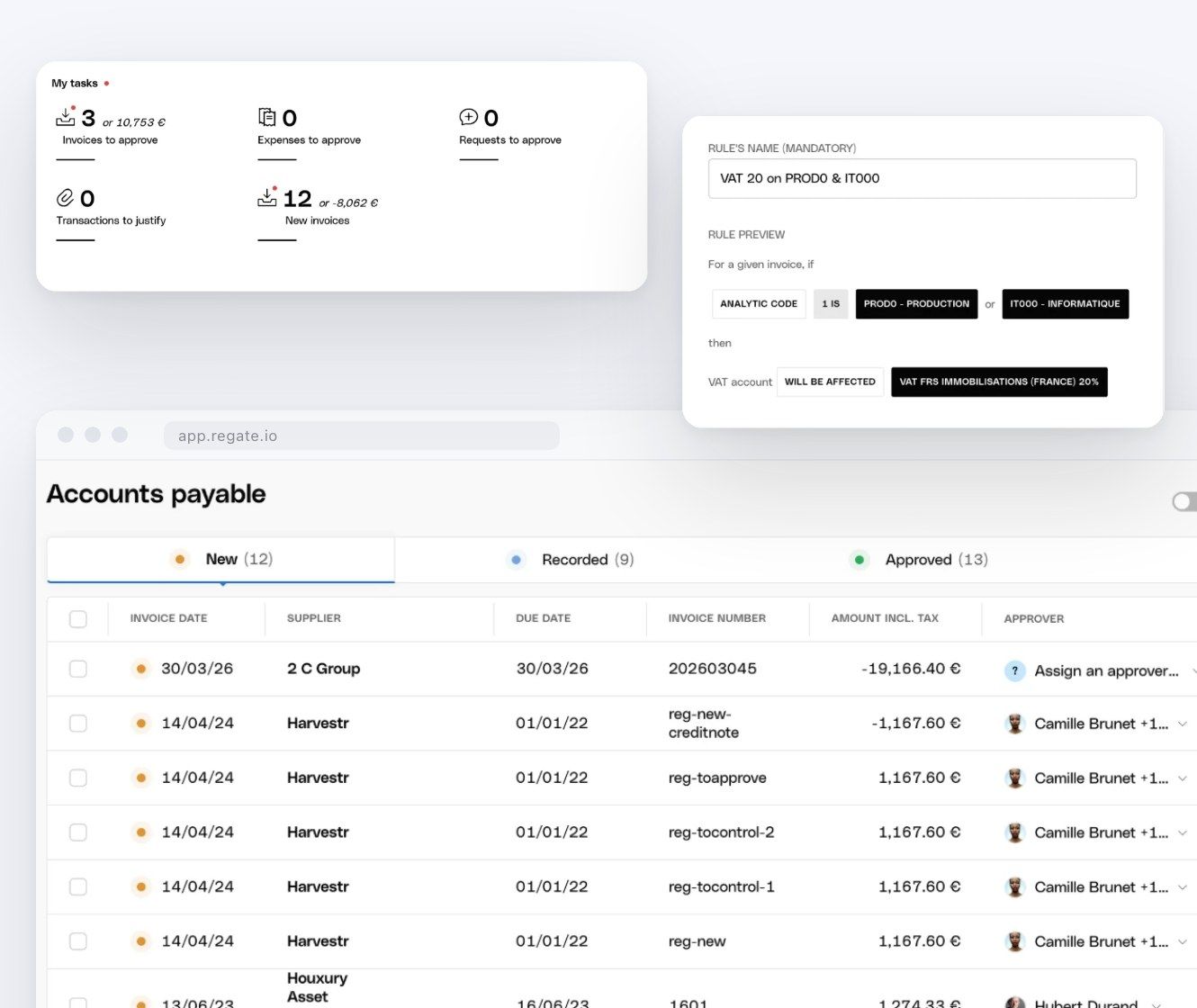The image size is (1197, 1008).
Task: Open the Approved (13) tab
Action: click(919, 560)
